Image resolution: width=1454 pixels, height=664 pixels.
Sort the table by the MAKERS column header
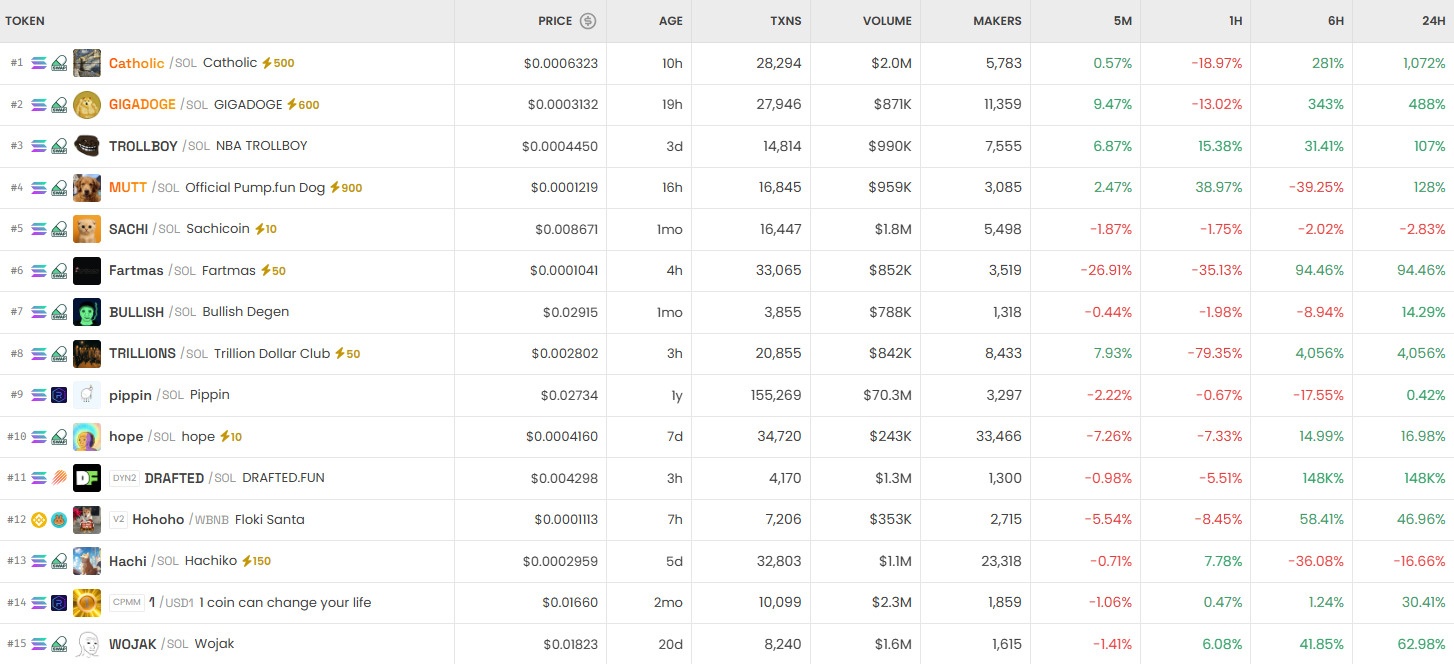[x=995, y=21]
